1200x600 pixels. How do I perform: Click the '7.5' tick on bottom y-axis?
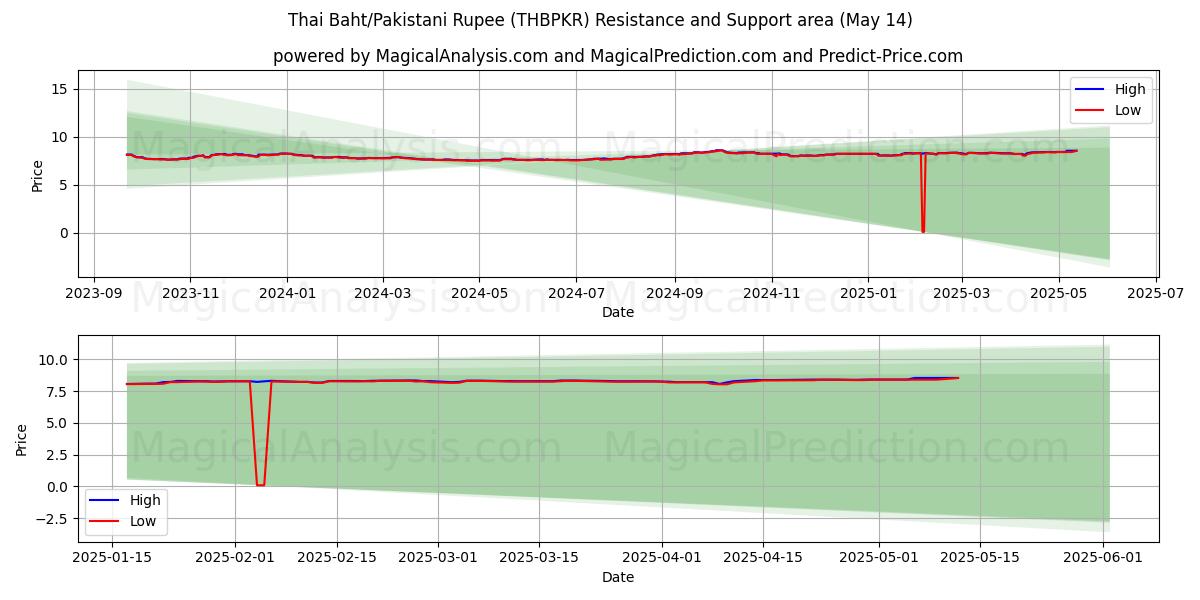[57, 392]
